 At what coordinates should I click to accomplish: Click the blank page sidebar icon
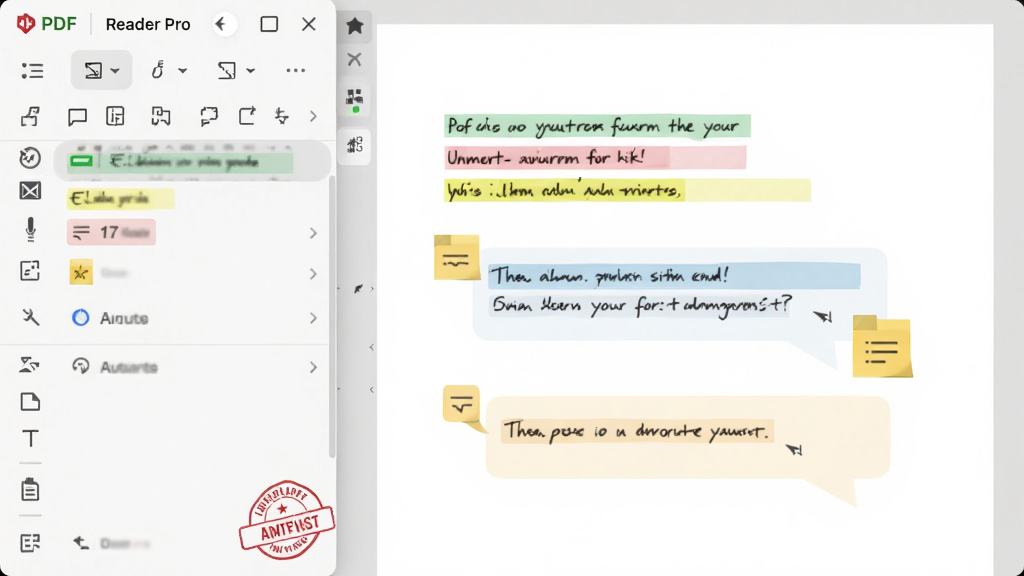30,402
